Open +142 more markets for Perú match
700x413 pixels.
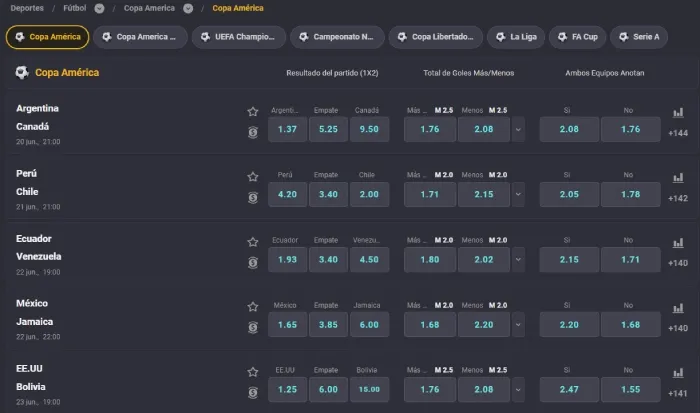678,198
